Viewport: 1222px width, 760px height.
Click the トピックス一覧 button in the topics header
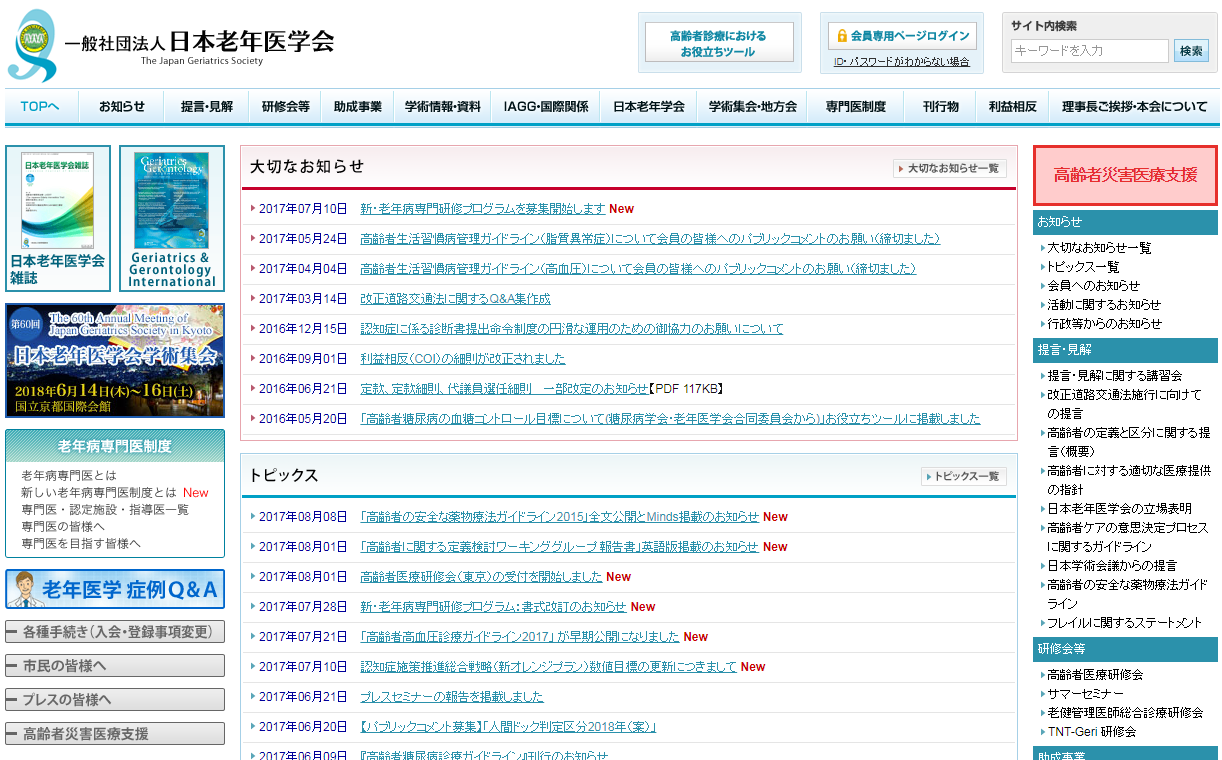tap(964, 476)
